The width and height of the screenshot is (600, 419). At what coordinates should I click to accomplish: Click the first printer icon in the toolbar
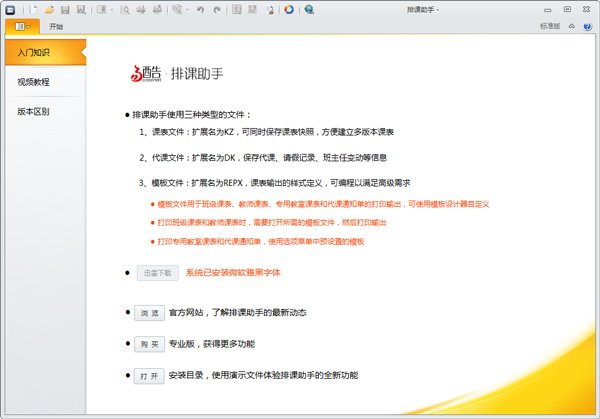pos(141,10)
